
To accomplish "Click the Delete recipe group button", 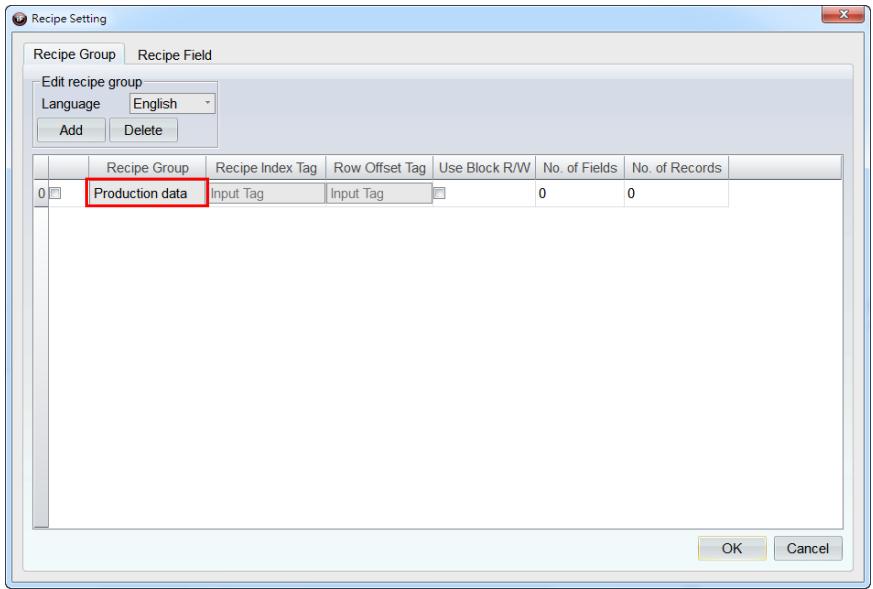I will point(143,130).
